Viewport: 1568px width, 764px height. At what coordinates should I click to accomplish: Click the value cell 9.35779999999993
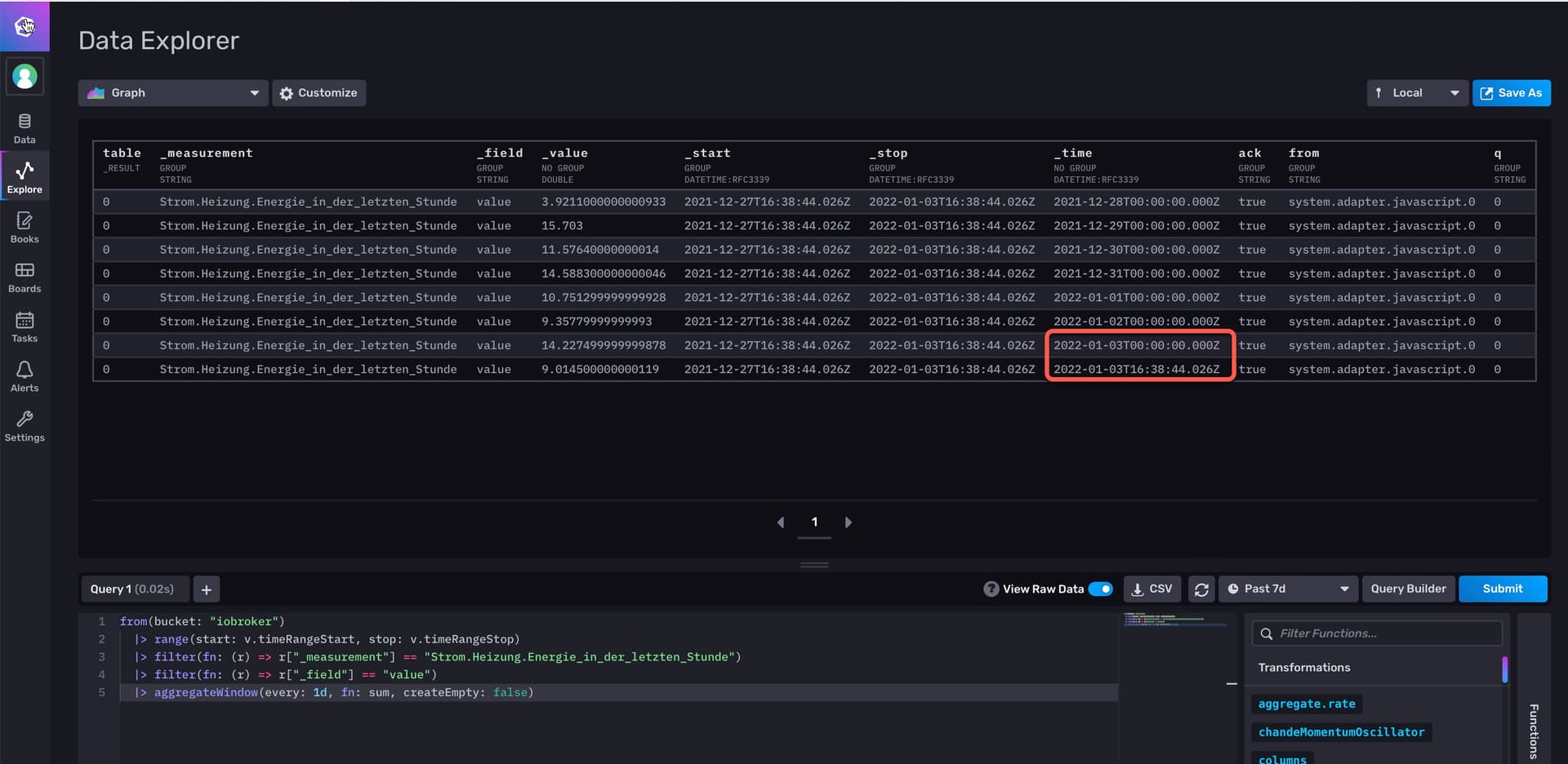click(597, 322)
